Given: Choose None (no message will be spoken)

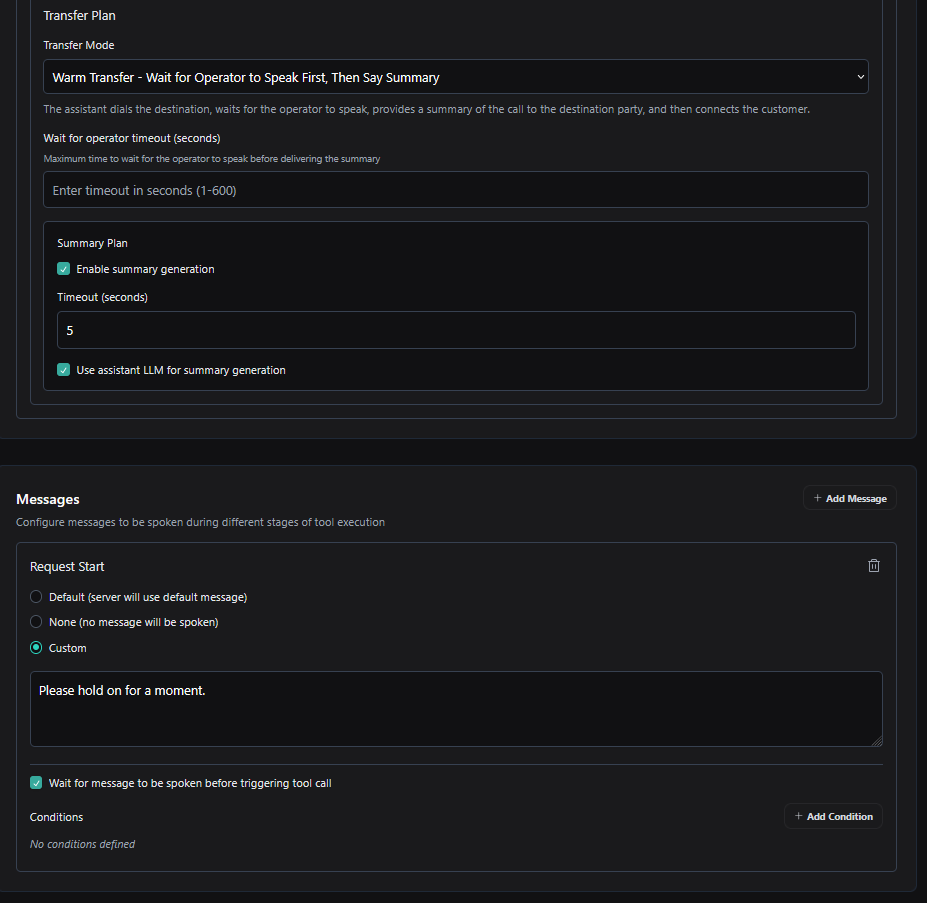Looking at the screenshot, I should click(37, 622).
